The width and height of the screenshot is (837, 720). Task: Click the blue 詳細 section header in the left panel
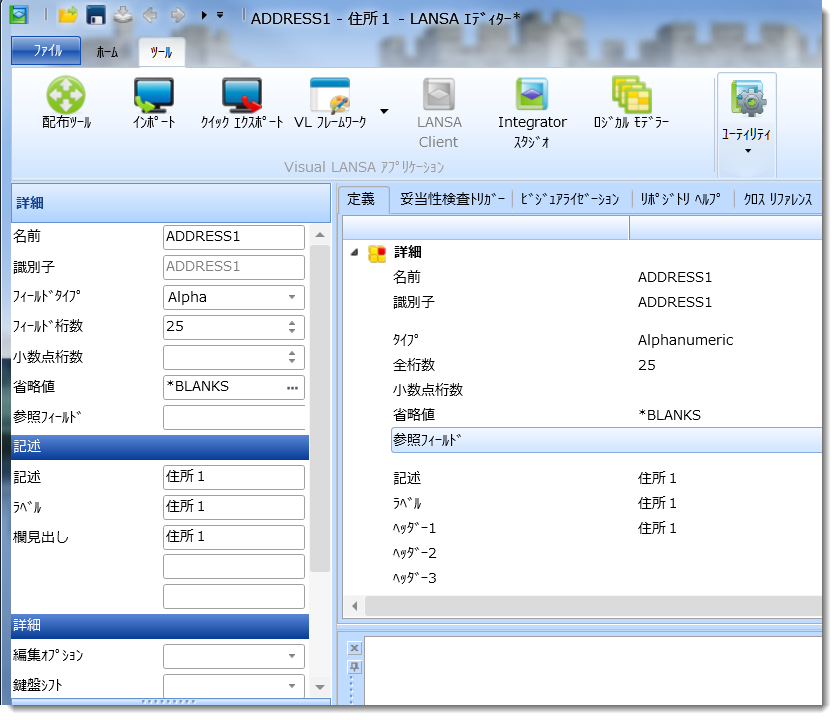[160, 626]
